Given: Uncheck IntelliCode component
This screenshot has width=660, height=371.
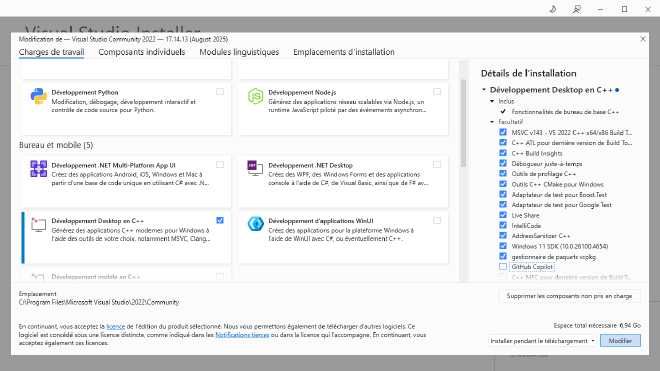Looking at the screenshot, I should click(503, 225).
